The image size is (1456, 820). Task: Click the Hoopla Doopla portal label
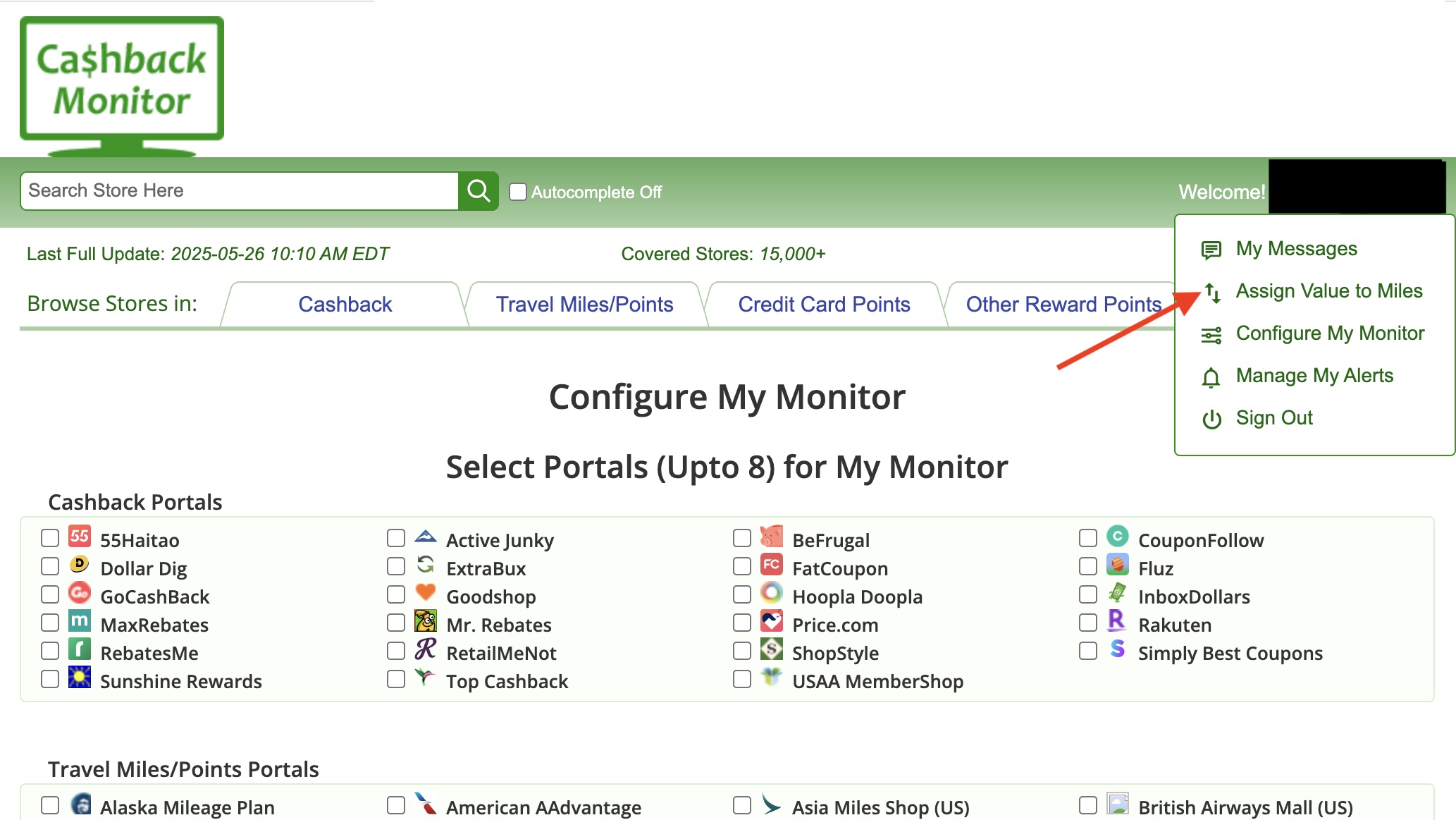point(857,597)
